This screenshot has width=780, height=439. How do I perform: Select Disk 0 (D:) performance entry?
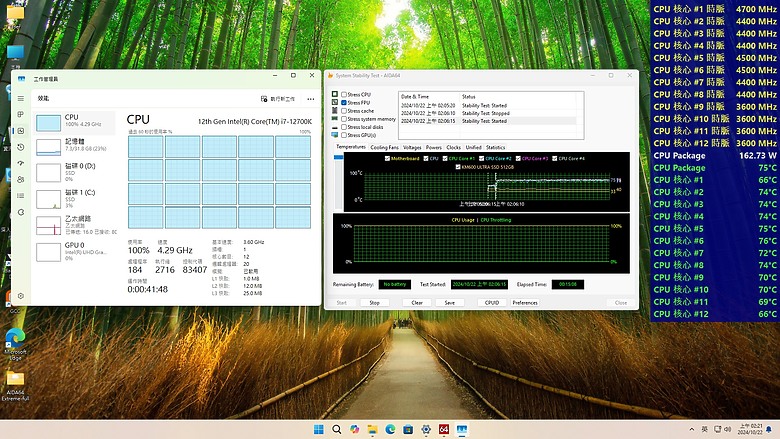point(75,172)
